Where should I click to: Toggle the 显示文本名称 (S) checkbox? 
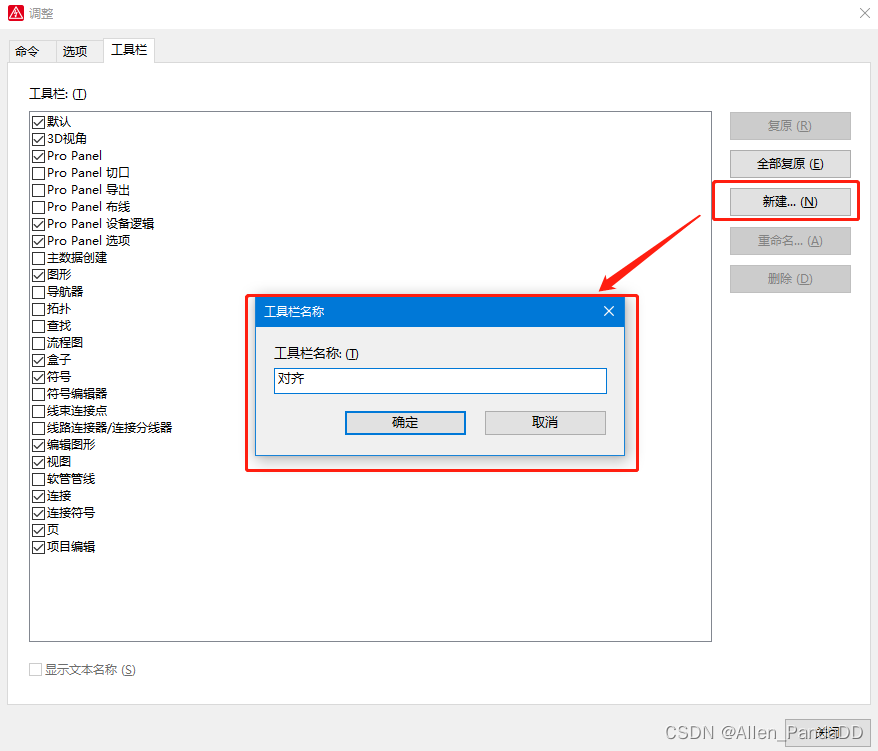click(35, 670)
